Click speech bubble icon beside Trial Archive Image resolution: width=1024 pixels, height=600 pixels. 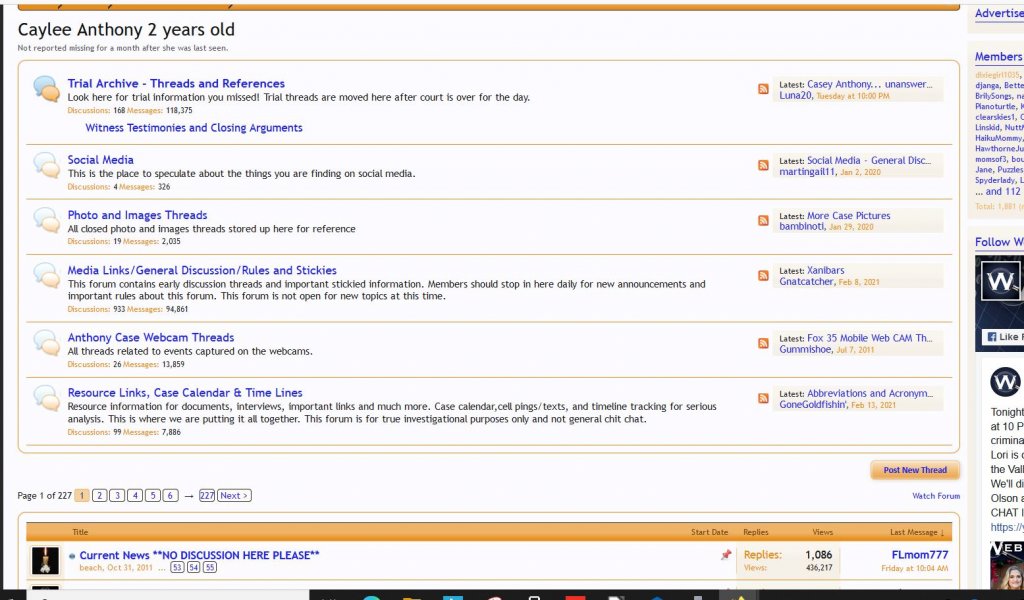coord(46,89)
